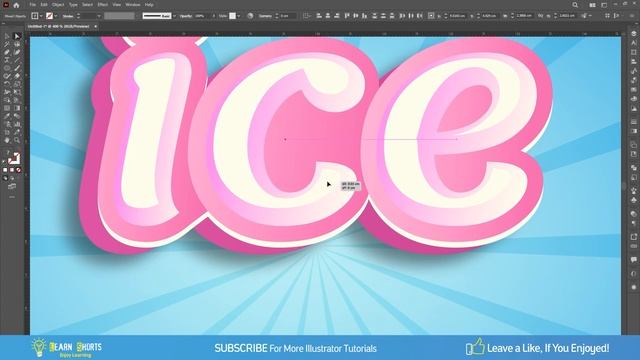The height and width of the screenshot is (360, 640).
Task: Toggle the Fill and Stroke swatch in toolbar
Action: (x=13, y=158)
